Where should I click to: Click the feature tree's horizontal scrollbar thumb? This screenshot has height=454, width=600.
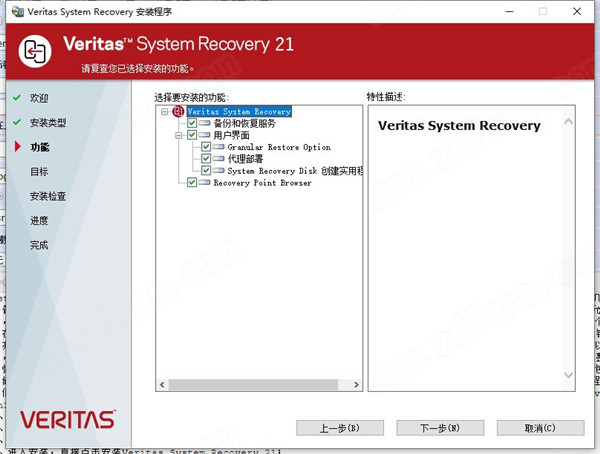tap(253, 384)
